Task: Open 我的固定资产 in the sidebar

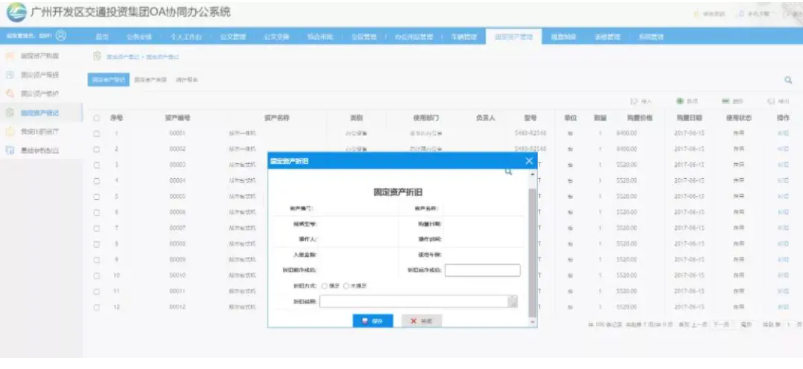Action: tap(39, 132)
